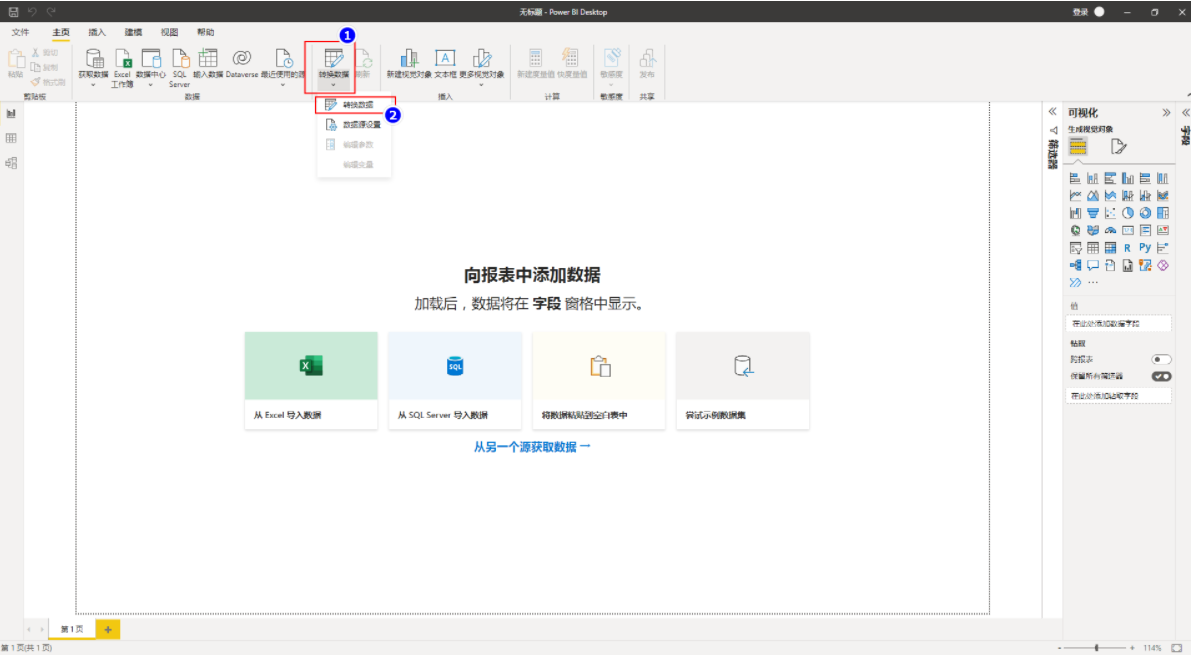Select the matrix visual icon

1110,248
